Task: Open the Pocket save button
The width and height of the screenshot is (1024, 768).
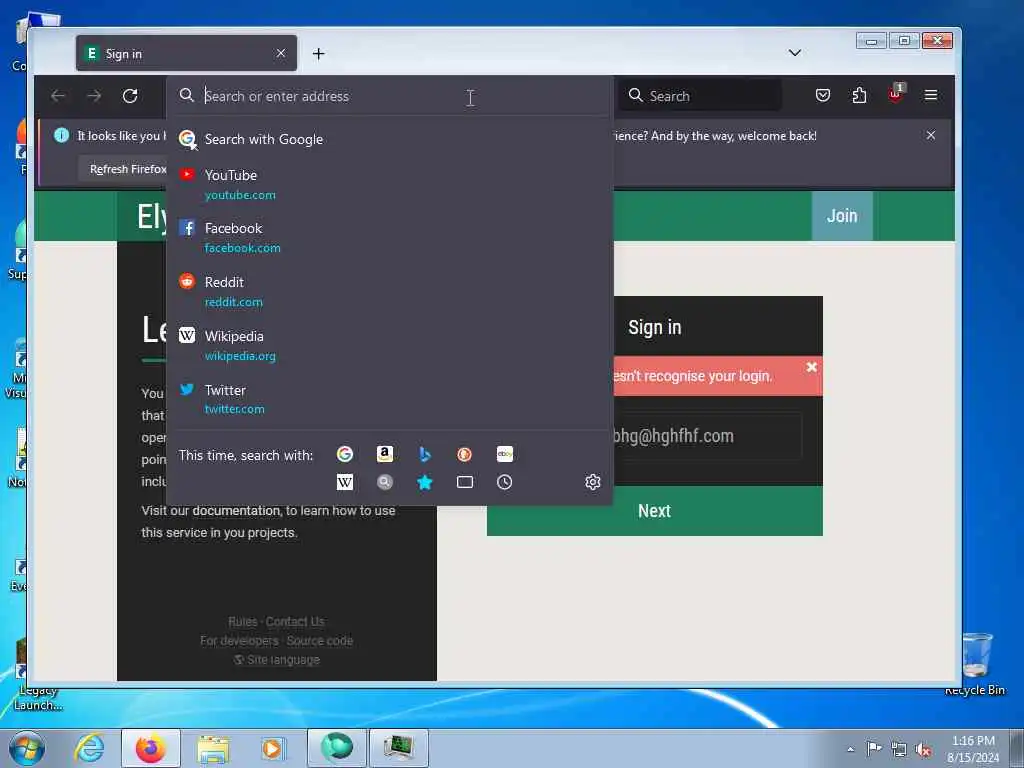Action: tap(823, 95)
